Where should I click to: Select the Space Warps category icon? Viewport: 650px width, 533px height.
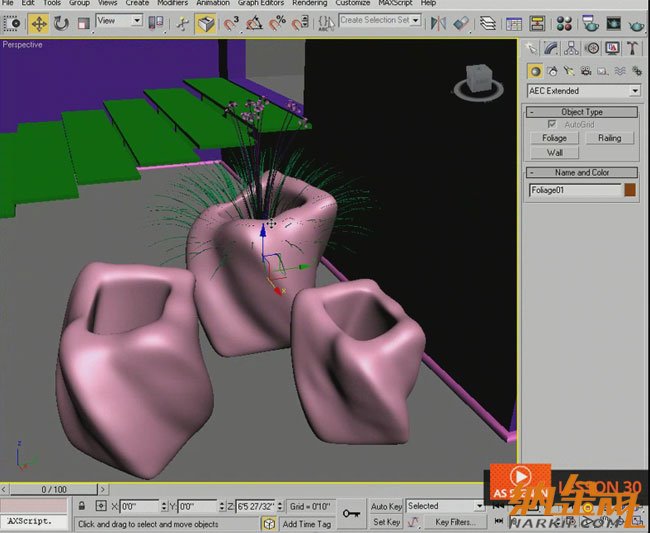tap(620, 71)
